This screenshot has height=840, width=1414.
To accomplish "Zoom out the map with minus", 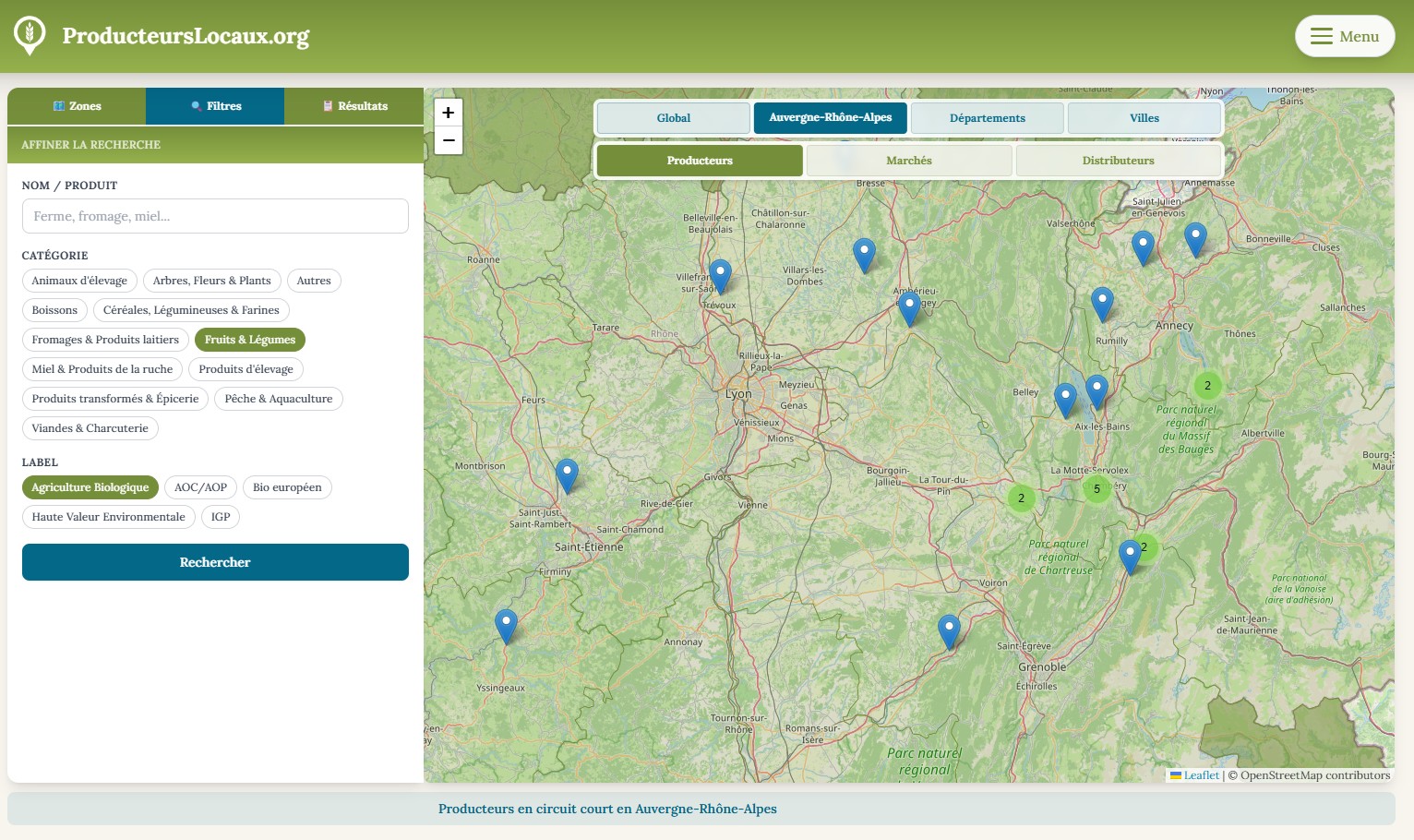I will coord(448,140).
